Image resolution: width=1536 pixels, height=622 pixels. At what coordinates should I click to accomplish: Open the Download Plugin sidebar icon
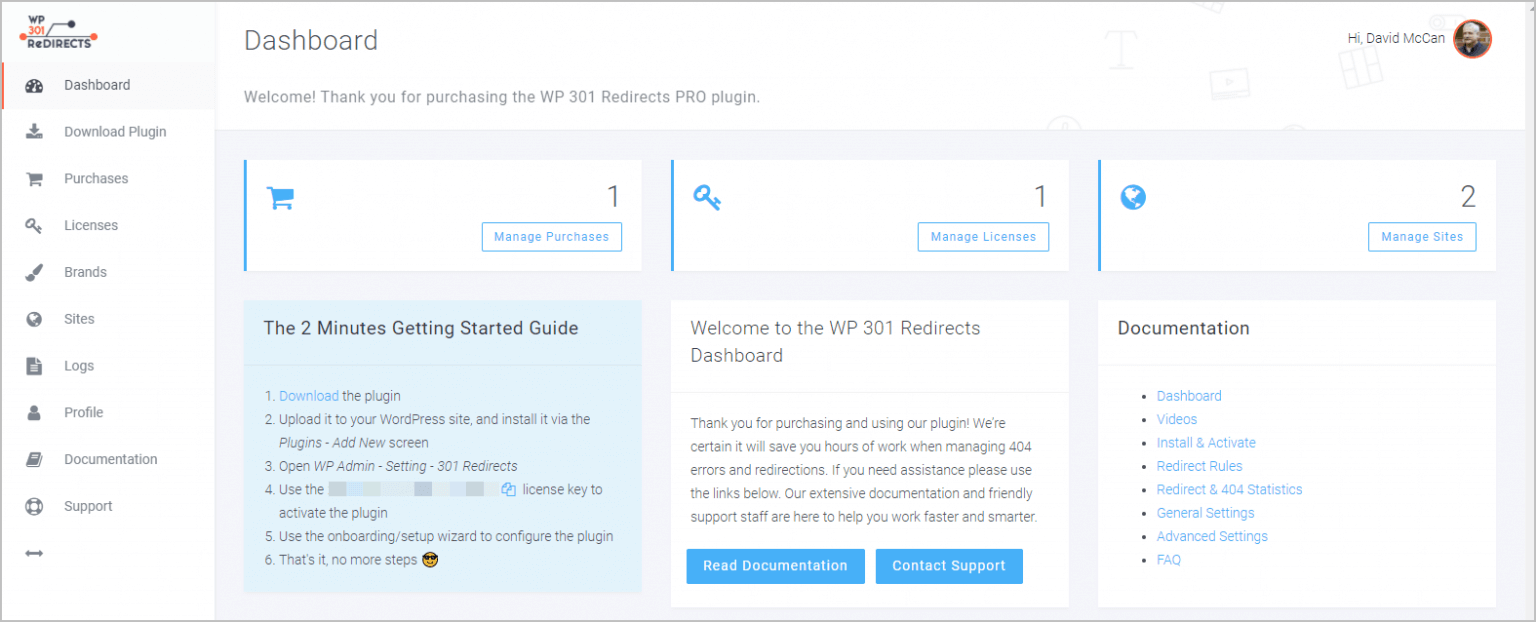[x=33, y=131]
